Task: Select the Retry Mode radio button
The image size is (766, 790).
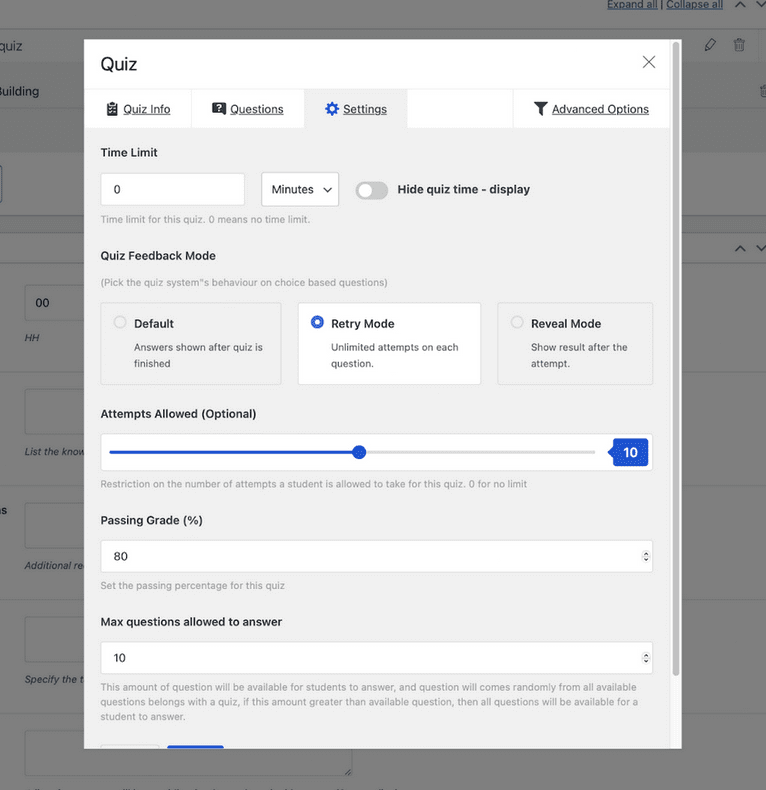Action: (317, 323)
